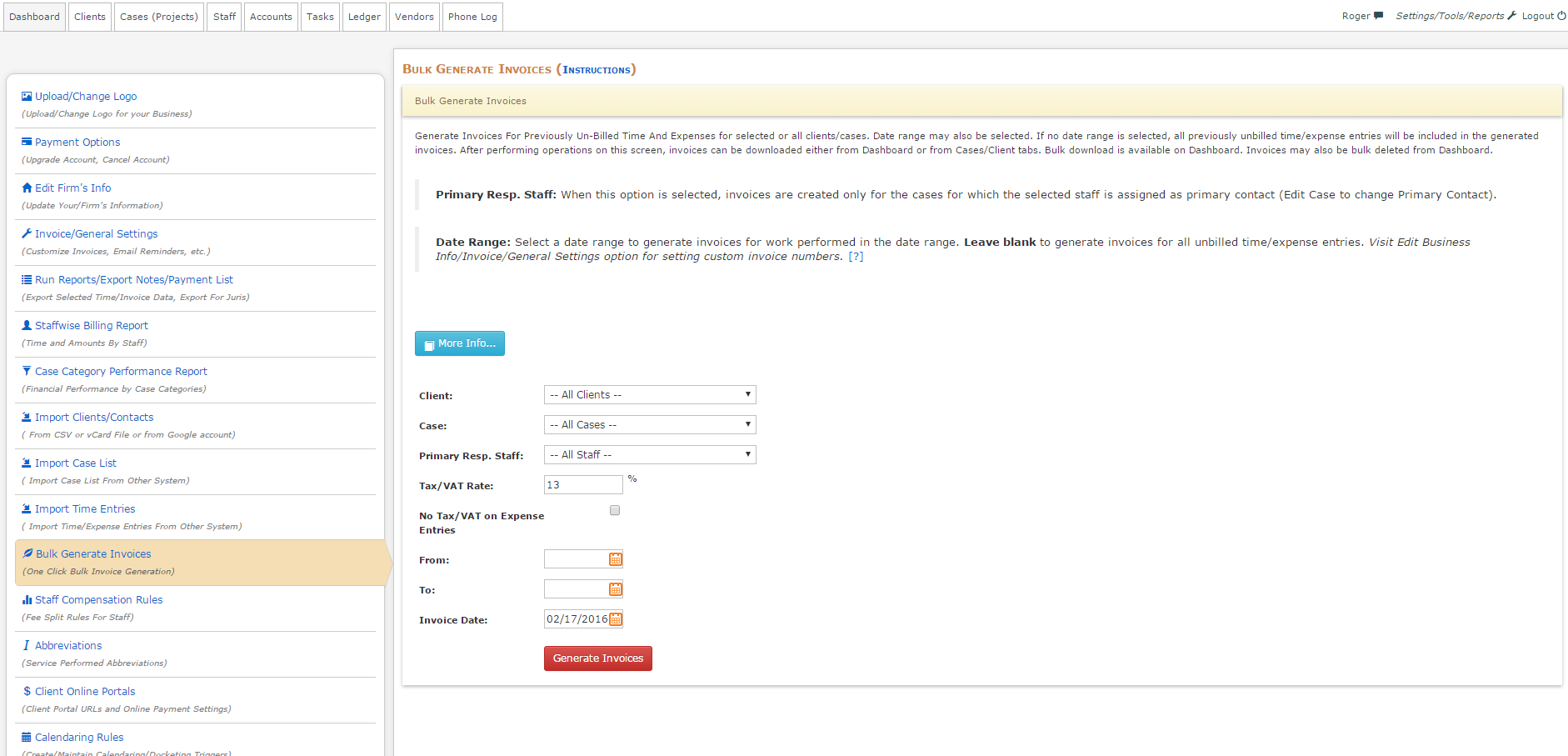
Task: Click the Client Online Portals dollar icon
Action: point(27,692)
